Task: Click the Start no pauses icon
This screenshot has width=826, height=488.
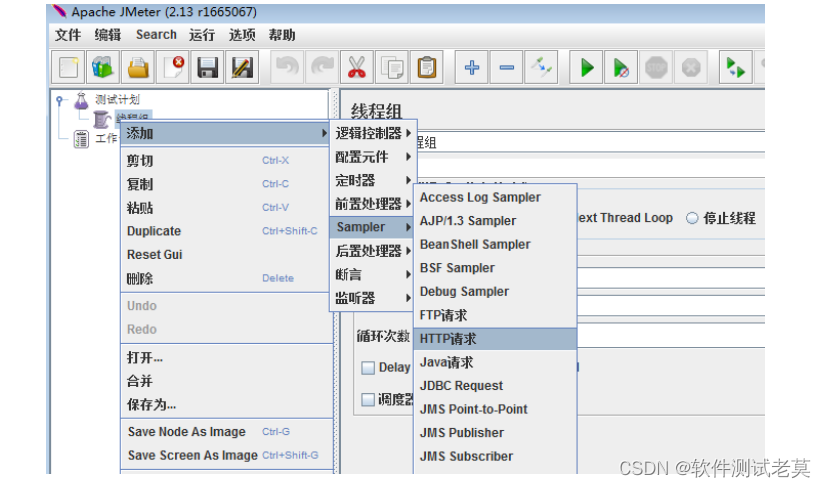Action: coord(621,67)
